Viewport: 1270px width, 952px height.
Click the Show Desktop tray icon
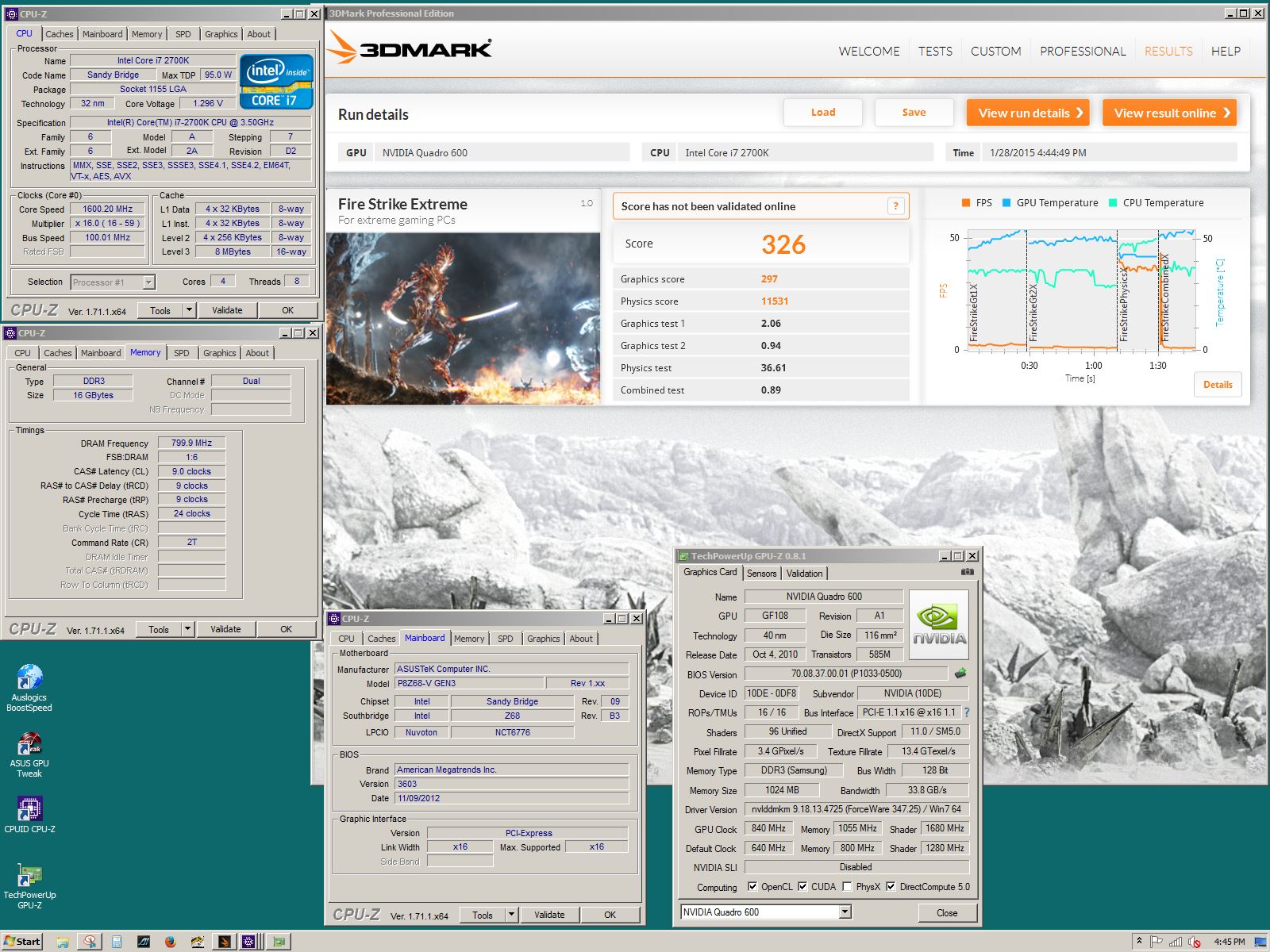[x=1261, y=942]
